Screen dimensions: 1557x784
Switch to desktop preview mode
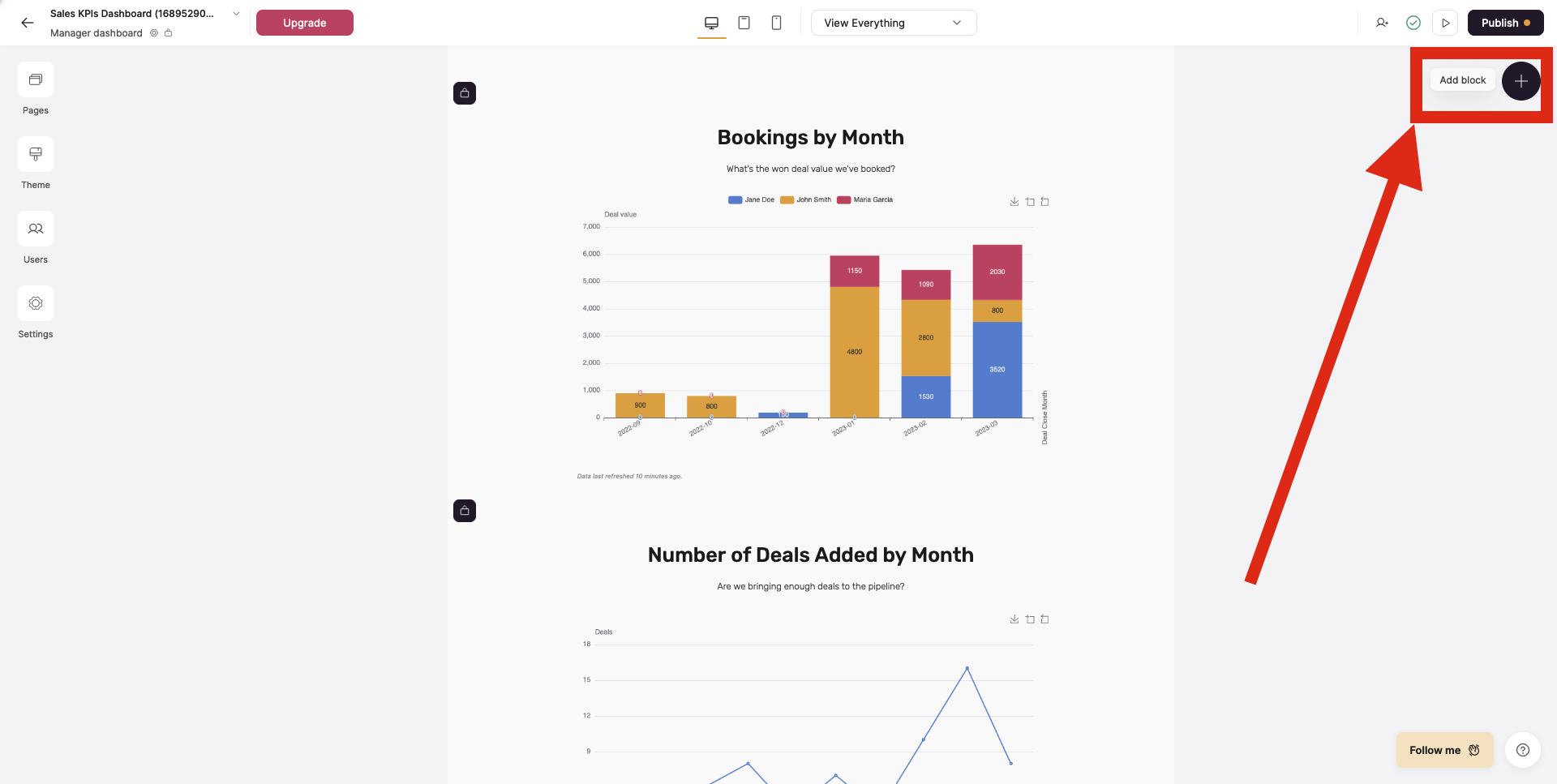pyautogui.click(x=712, y=23)
